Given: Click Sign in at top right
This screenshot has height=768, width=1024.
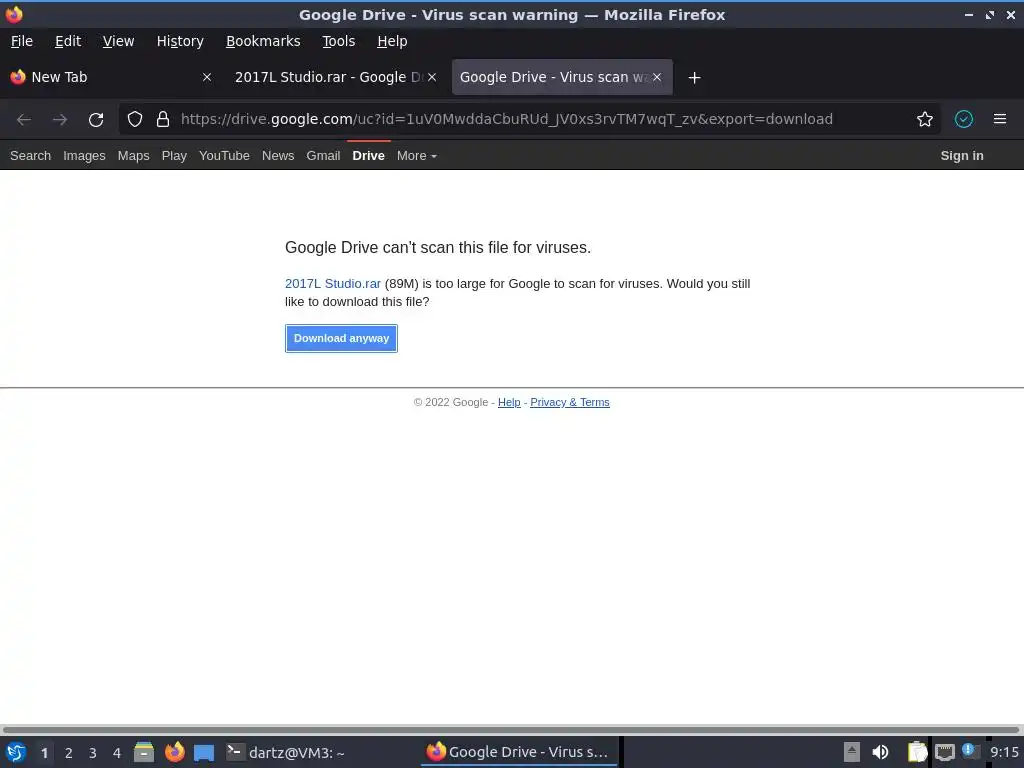Looking at the screenshot, I should (961, 155).
